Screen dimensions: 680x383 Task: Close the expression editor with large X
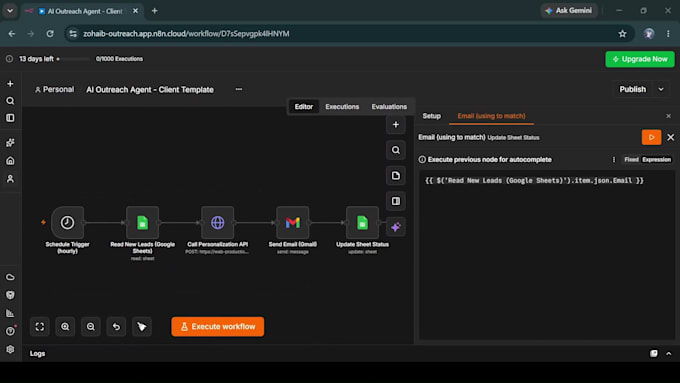coord(670,137)
